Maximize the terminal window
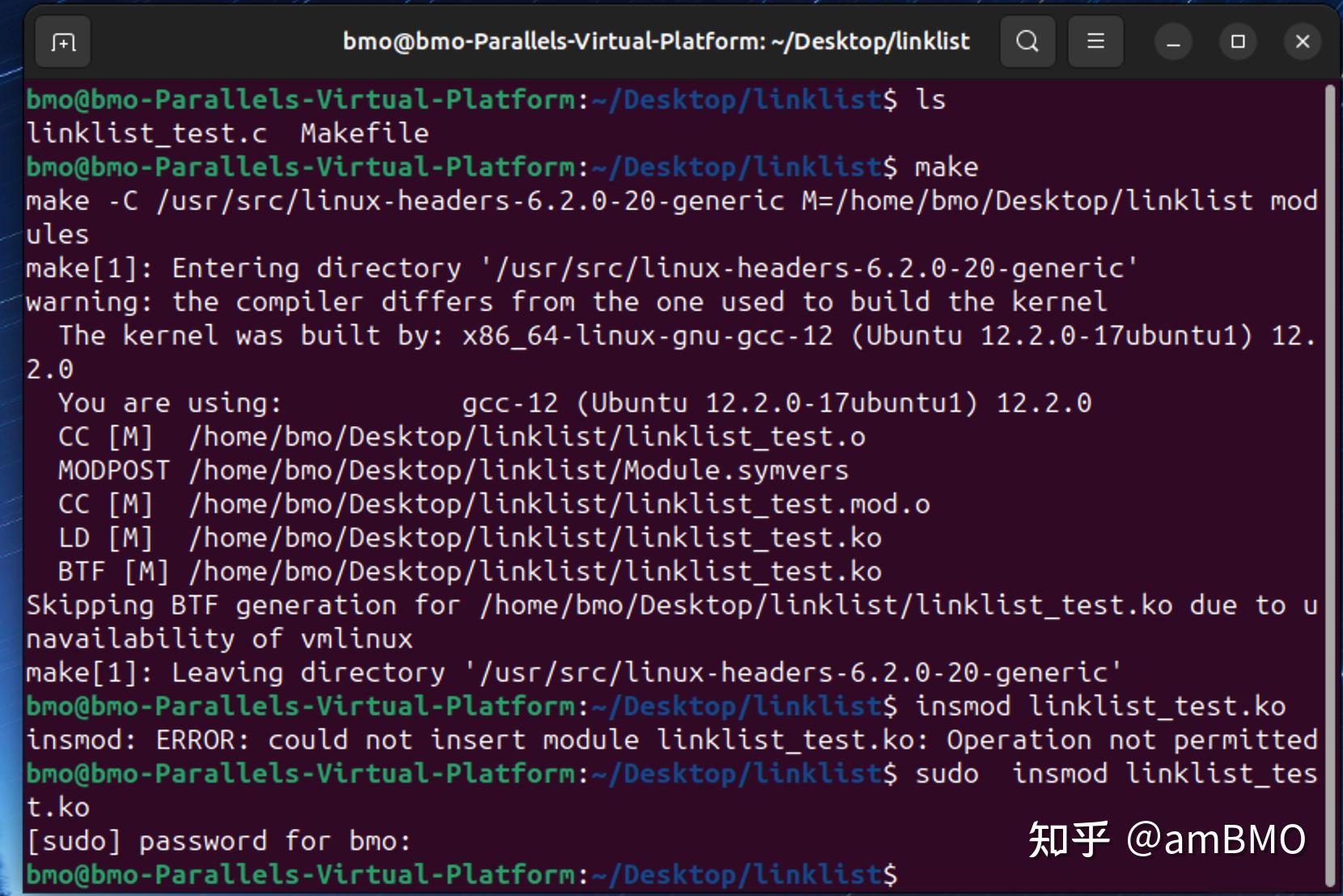Screen dimensions: 1343x896 click(1238, 42)
